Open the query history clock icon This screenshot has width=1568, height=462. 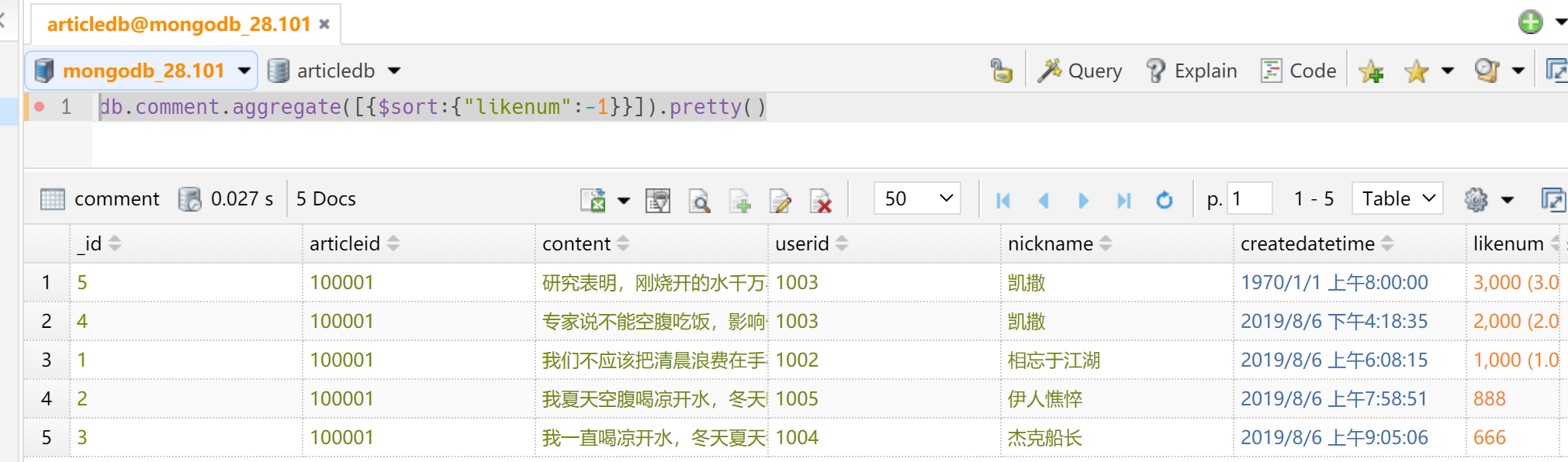[1486, 71]
